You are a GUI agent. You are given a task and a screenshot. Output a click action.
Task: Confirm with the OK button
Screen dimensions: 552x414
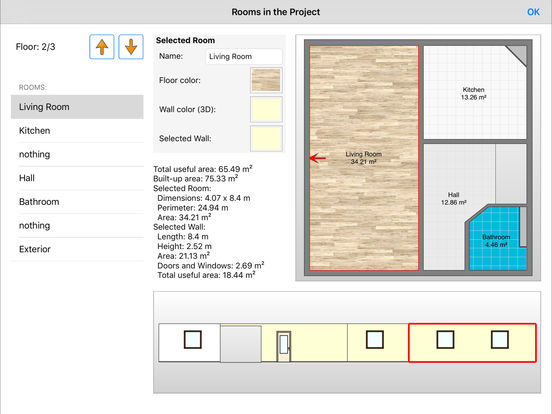[x=533, y=12]
